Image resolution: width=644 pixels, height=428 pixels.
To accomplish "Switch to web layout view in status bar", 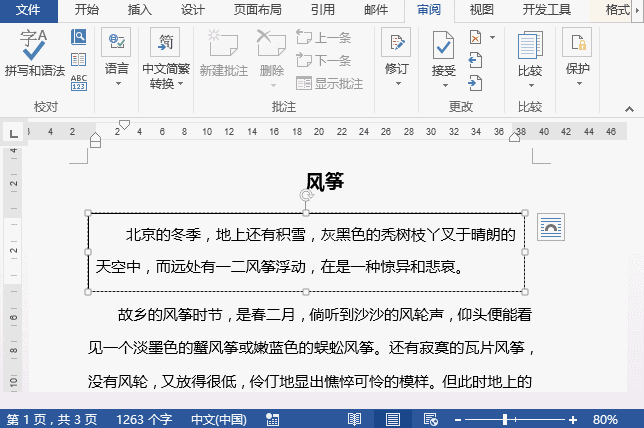I will (x=429, y=418).
